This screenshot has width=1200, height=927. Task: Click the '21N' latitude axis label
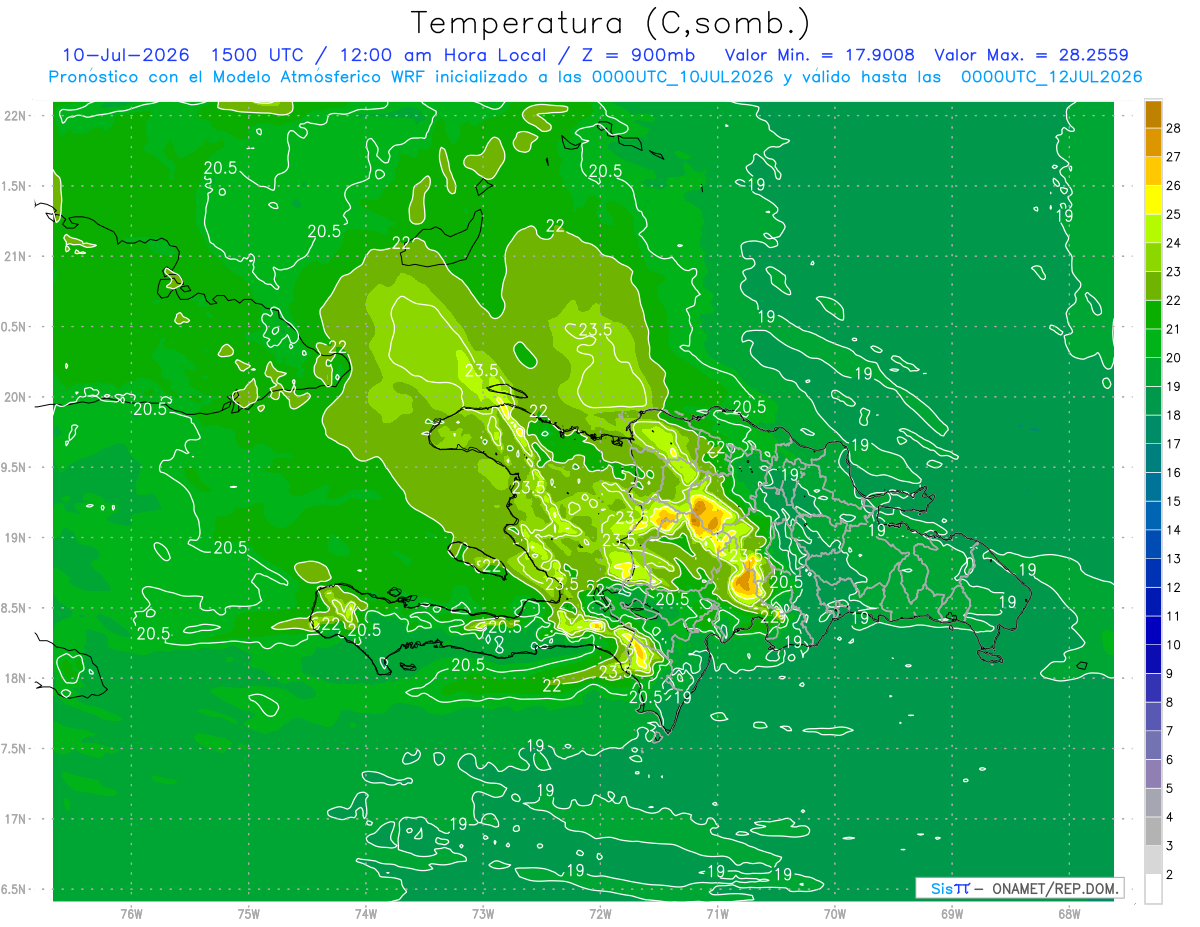15,256
